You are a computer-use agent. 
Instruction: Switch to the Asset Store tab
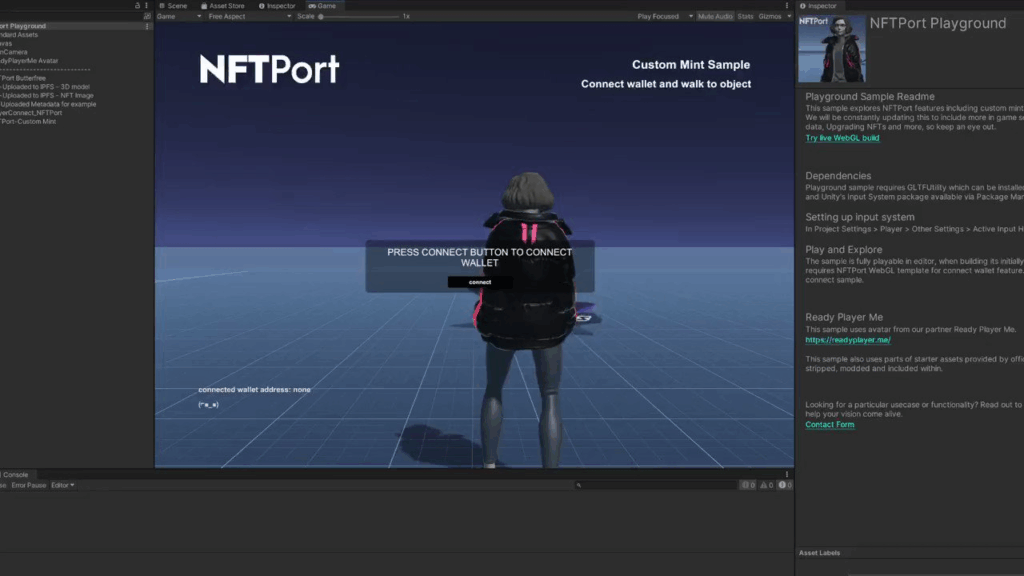223,6
